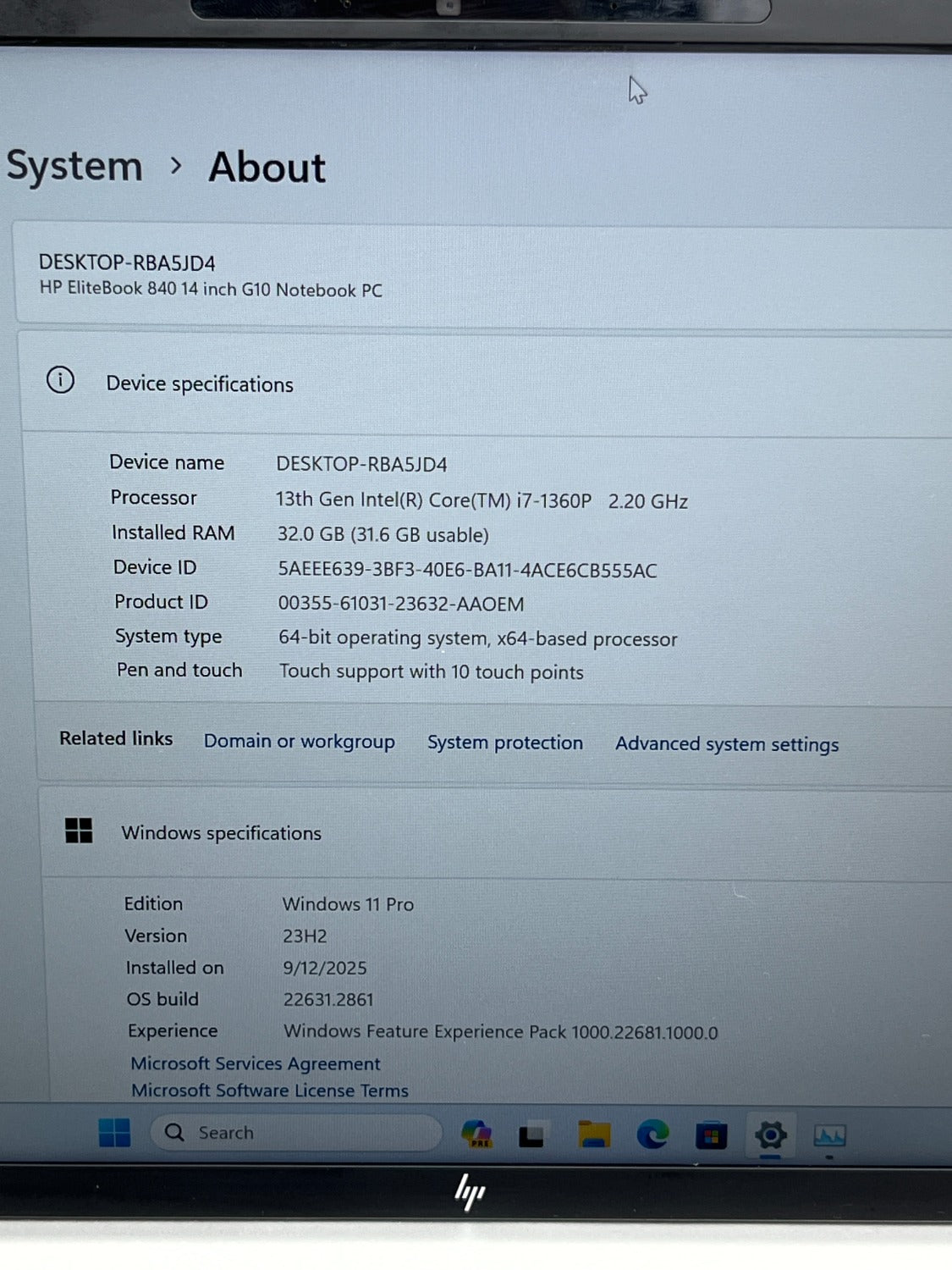The image size is (952, 1270).
Task: Open Task View from the taskbar
Action: (531, 1135)
